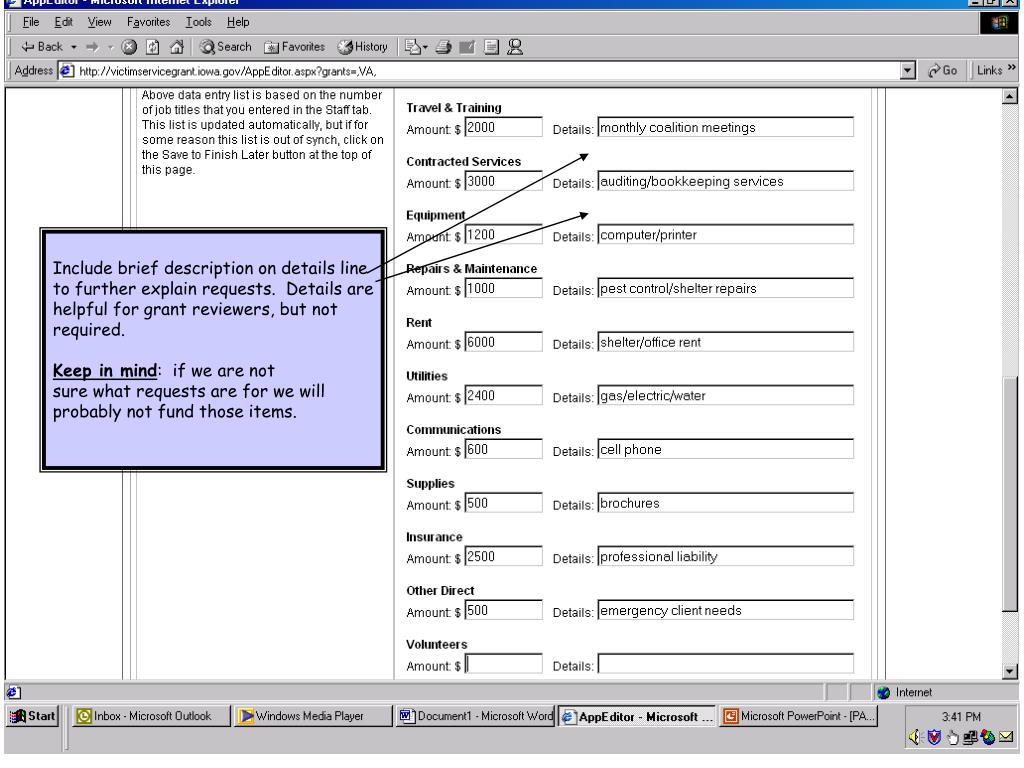Click the Other Direct details field
This screenshot has width=1024, height=768.
click(x=726, y=610)
